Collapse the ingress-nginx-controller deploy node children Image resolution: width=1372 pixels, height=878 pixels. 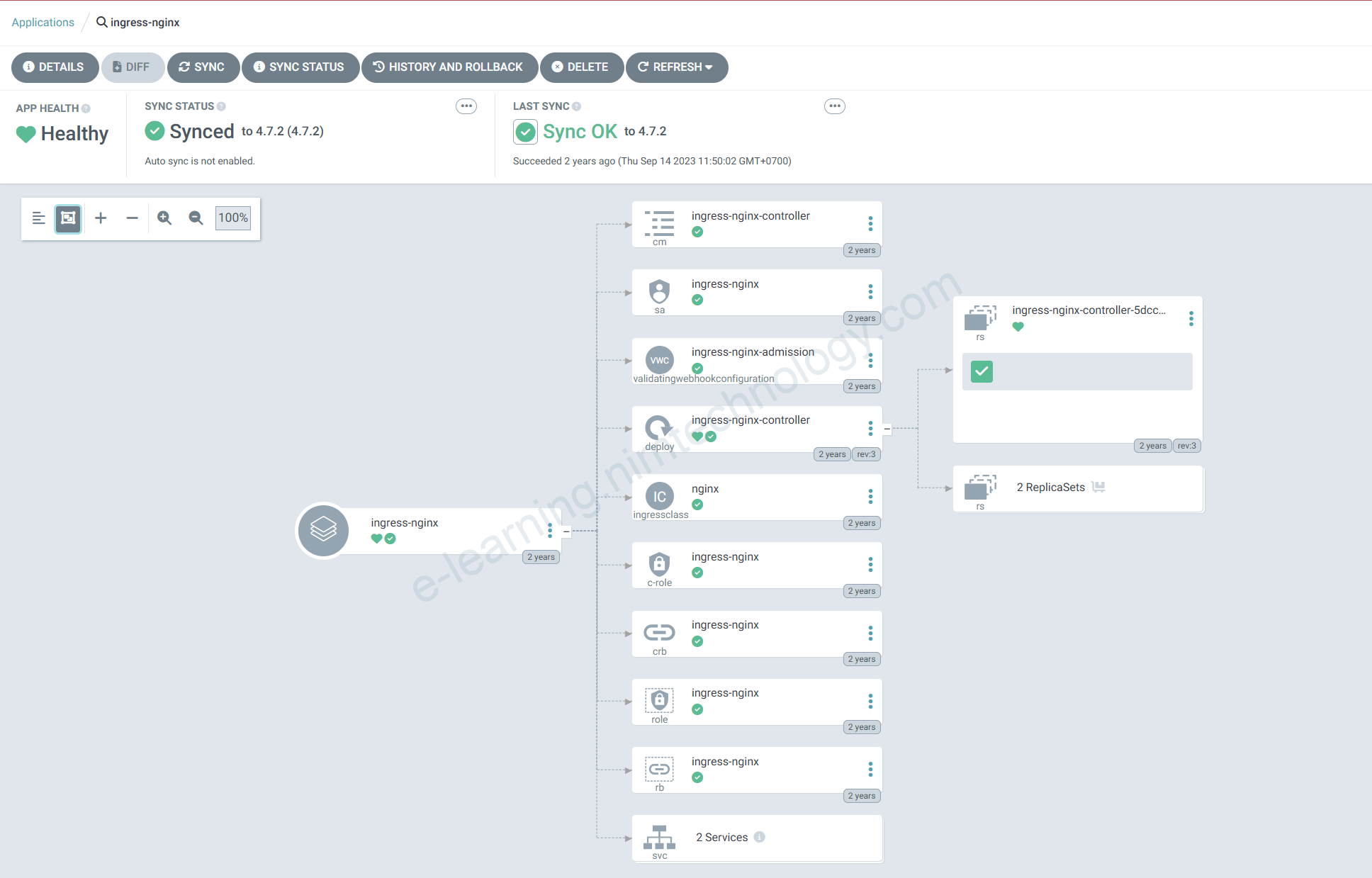click(x=887, y=429)
